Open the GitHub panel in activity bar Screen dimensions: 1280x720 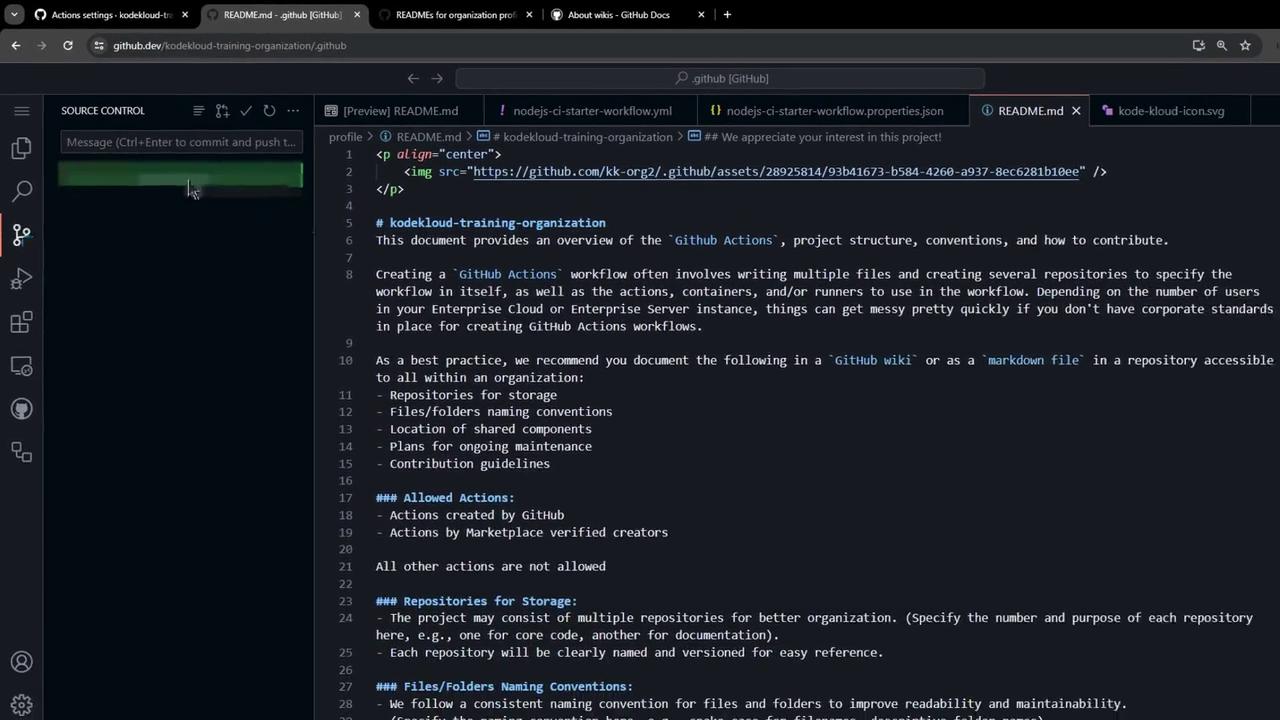pyautogui.click(x=21, y=409)
